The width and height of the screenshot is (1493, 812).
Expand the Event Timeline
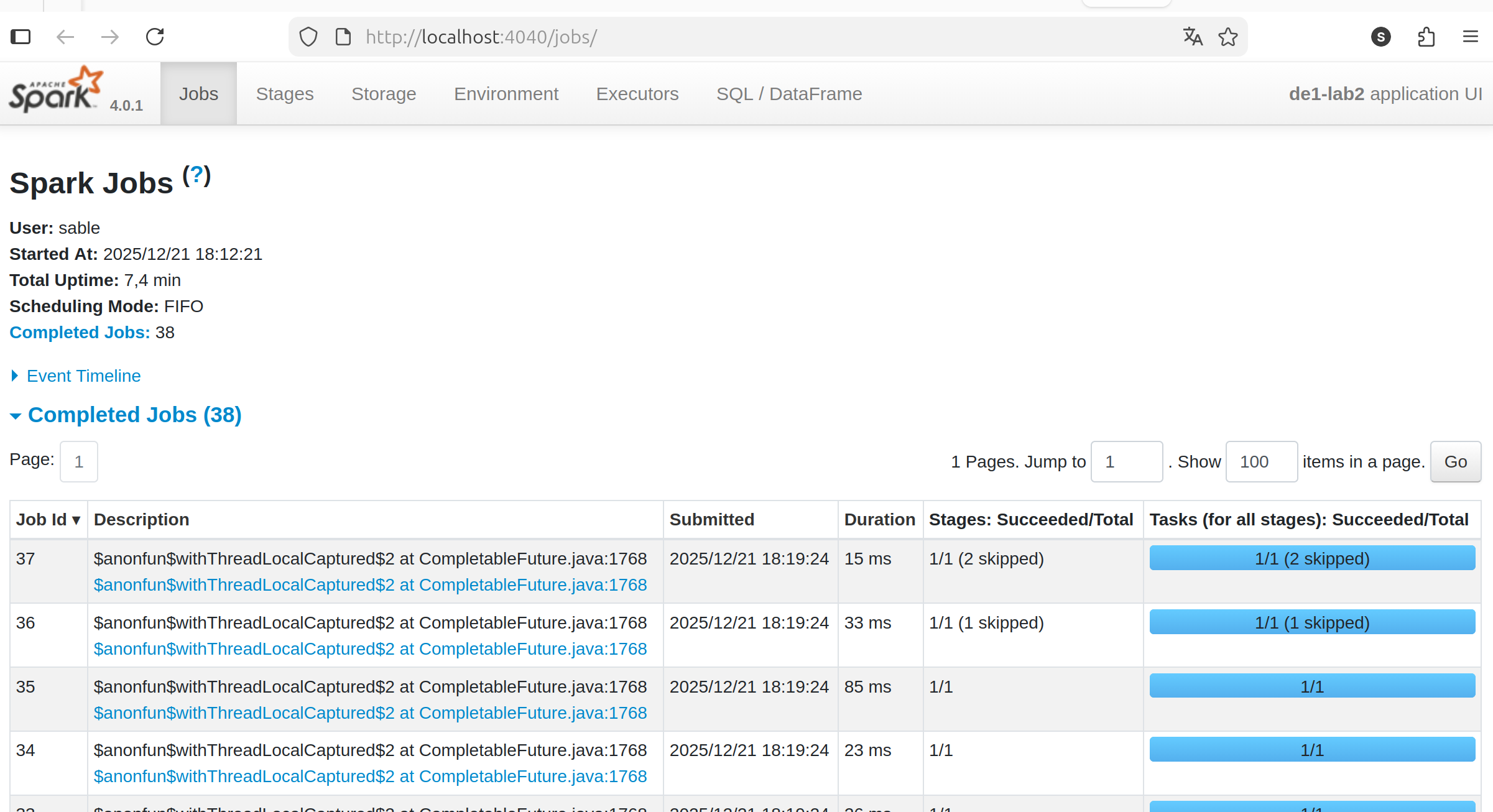83,376
